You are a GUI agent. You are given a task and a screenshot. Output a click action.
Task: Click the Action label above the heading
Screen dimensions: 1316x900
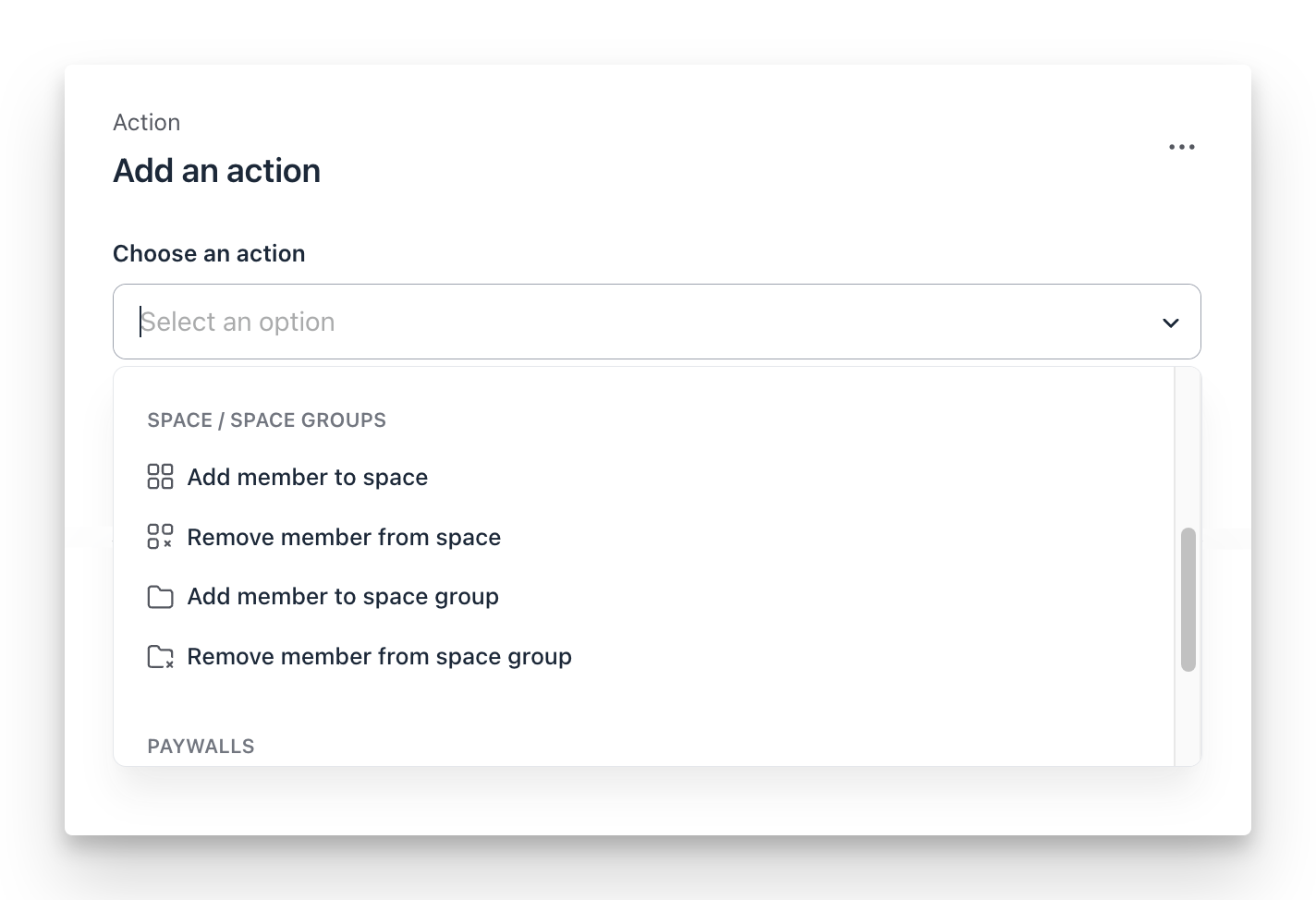tap(147, 121)
